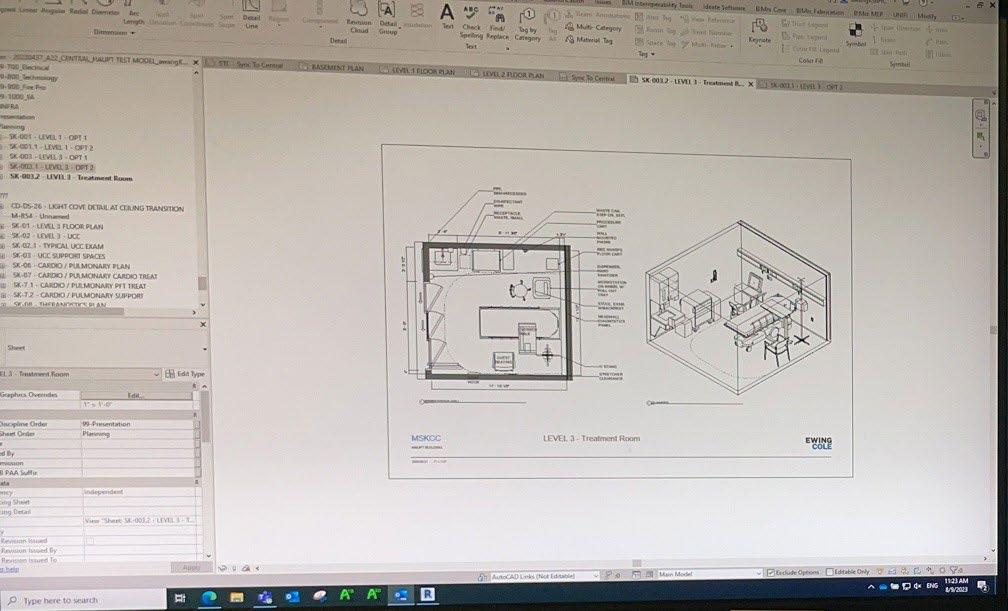Open the AutoCAD Links workset dropdown
The width and height of the screenshot is (1008, 611).
tap(595, 576)
